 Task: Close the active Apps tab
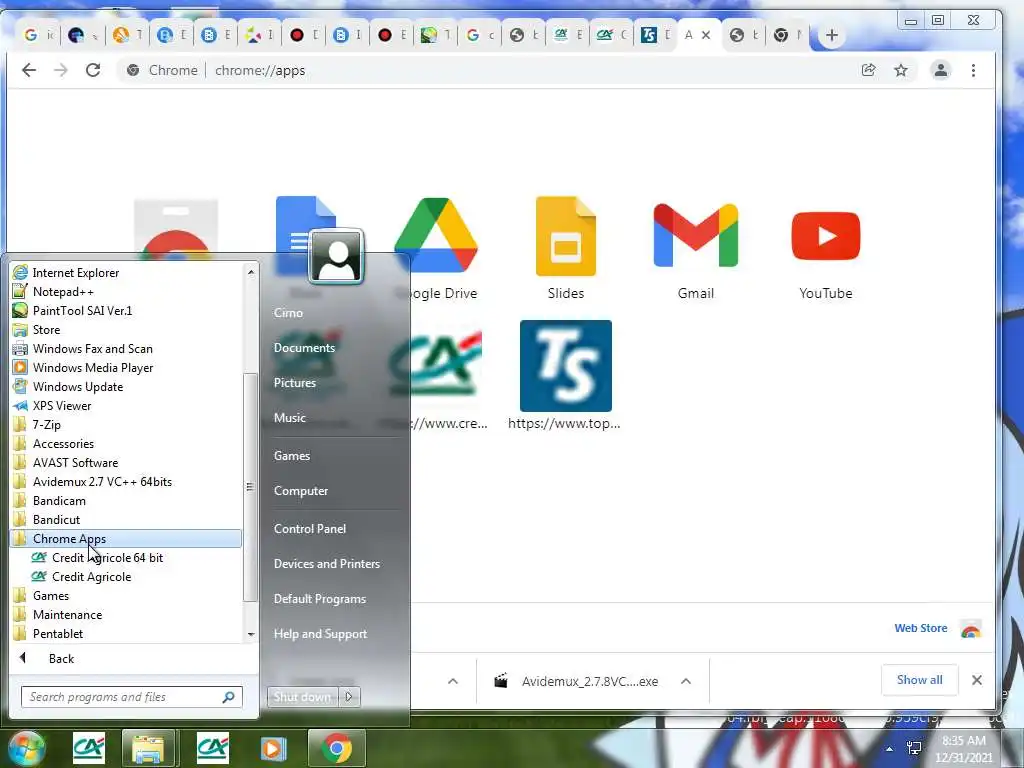click(706, 35)
